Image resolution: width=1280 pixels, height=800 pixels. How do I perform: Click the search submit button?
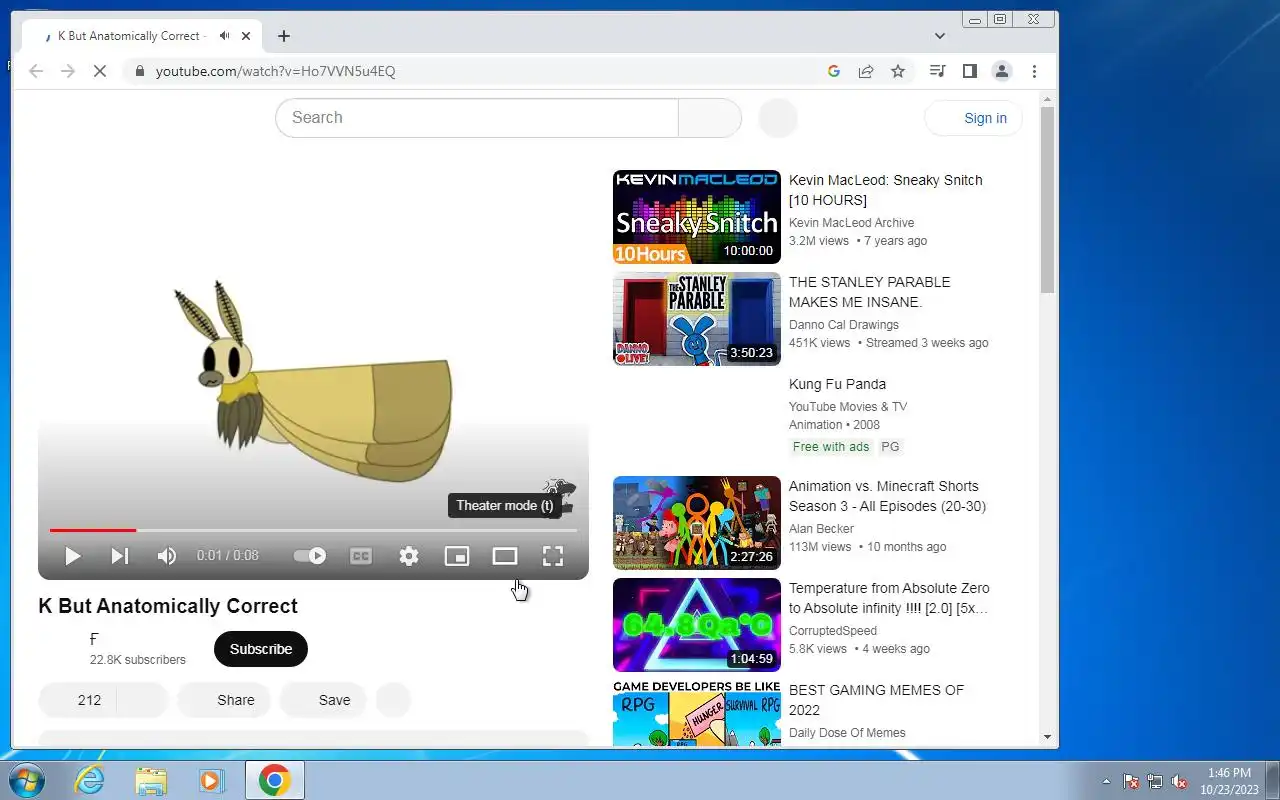[x=710, y=118]
